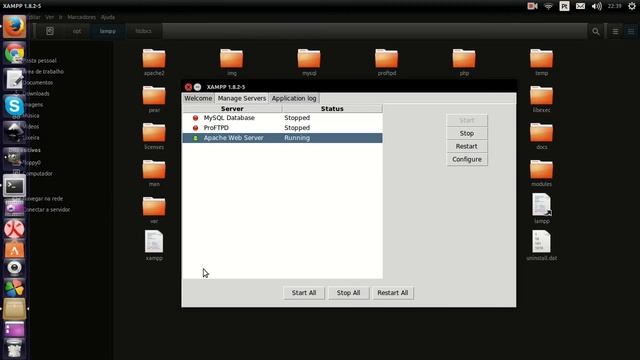Click the opt path bar segment
The width and height of the screenshot is (640, 360).
pos(77,31)
